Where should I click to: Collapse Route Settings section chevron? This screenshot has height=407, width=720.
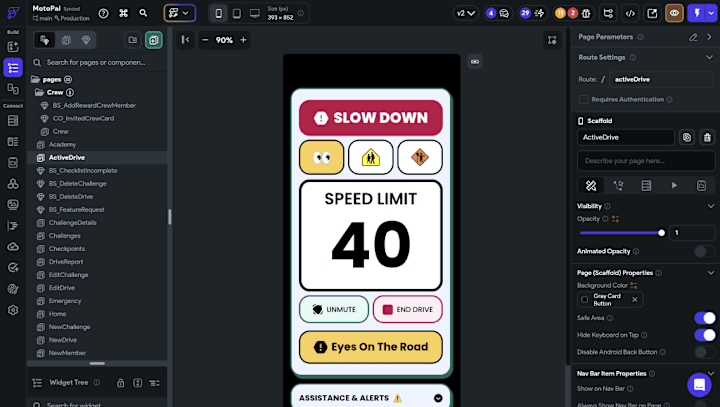tap(709, 57)
